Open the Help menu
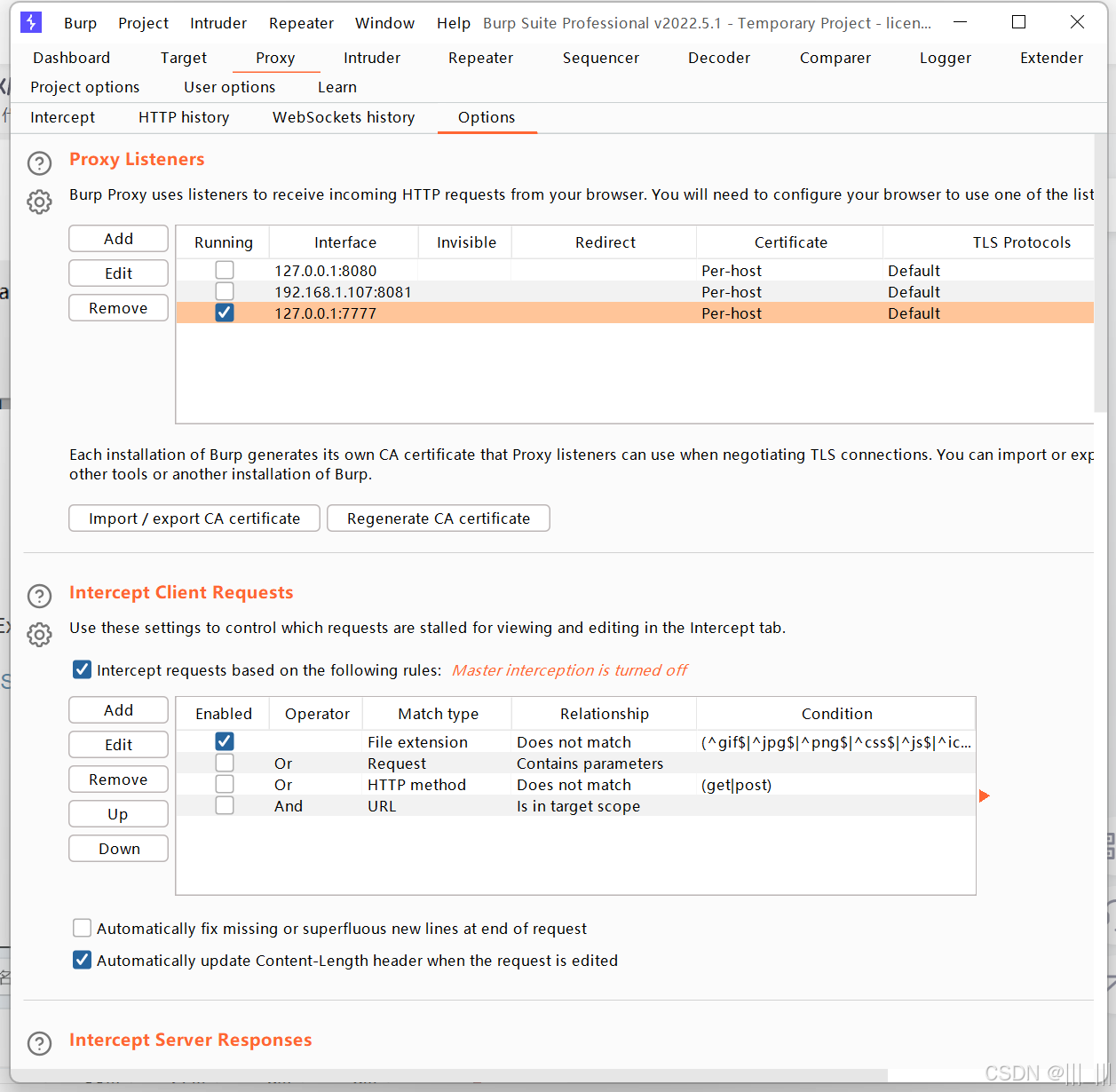This screenshot has width=1116, height=1092. pos(453,23)
